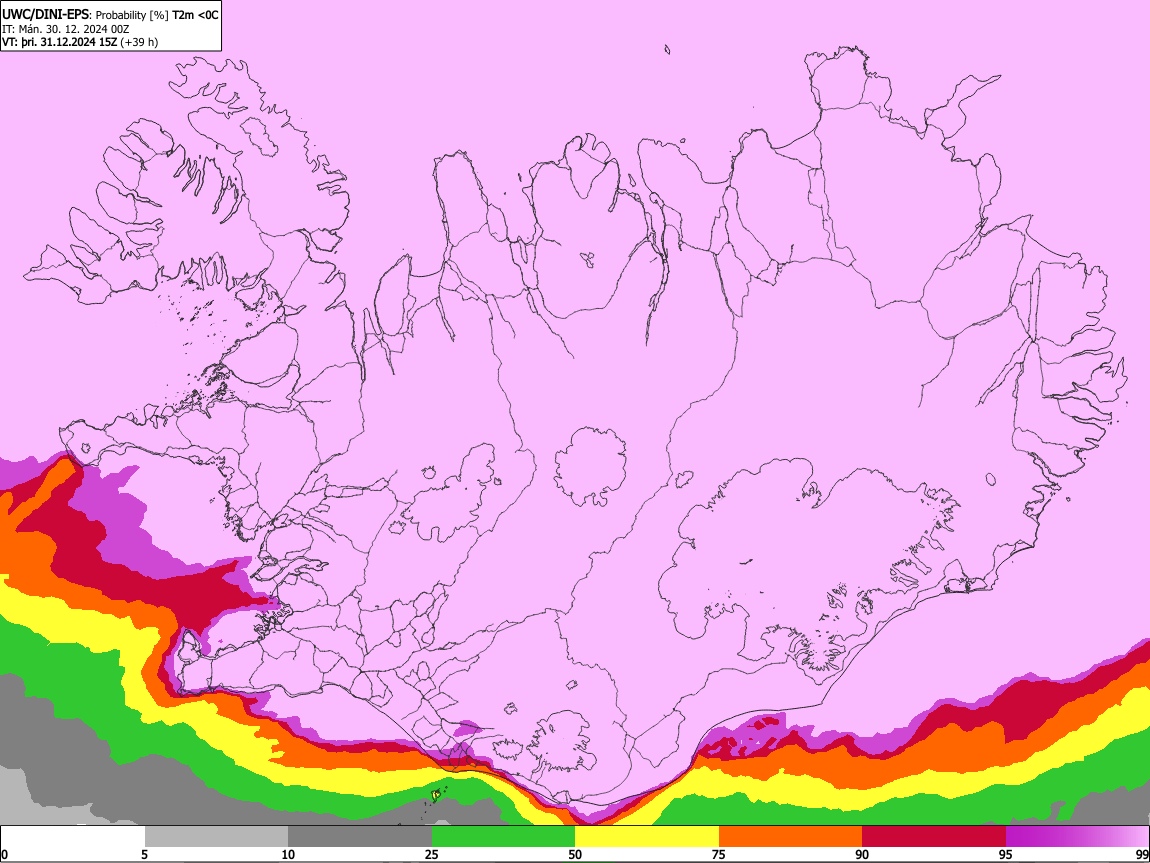
Task: Click the legend value '10'
Action: (x=288, y=854)
